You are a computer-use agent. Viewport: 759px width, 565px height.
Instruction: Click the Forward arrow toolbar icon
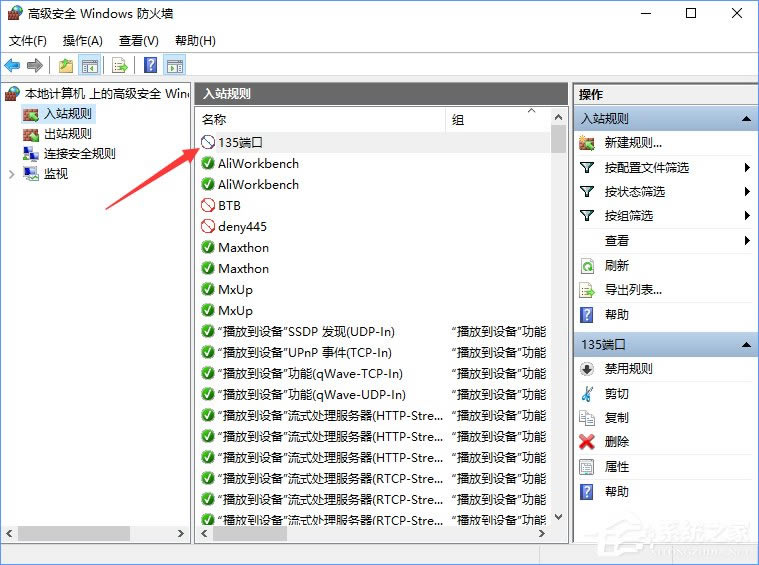click(x=34, y=65)
